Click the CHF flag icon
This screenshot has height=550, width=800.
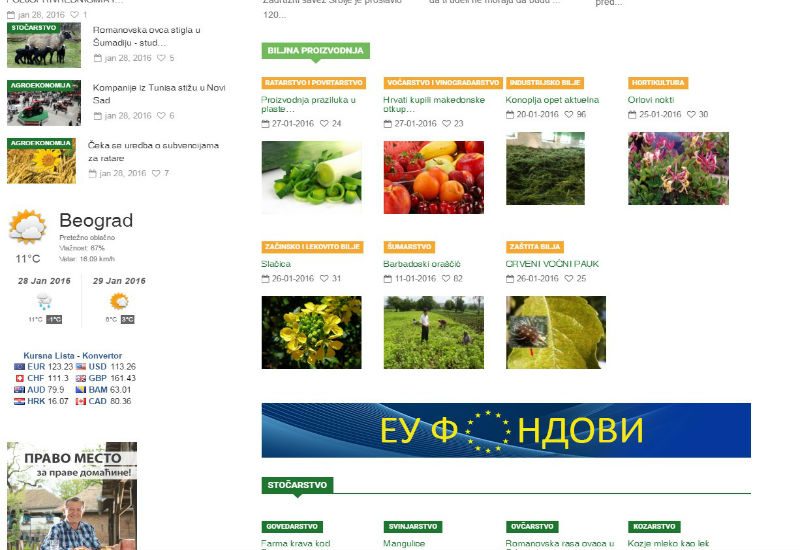pyautogui.click(x=19, y=378)
